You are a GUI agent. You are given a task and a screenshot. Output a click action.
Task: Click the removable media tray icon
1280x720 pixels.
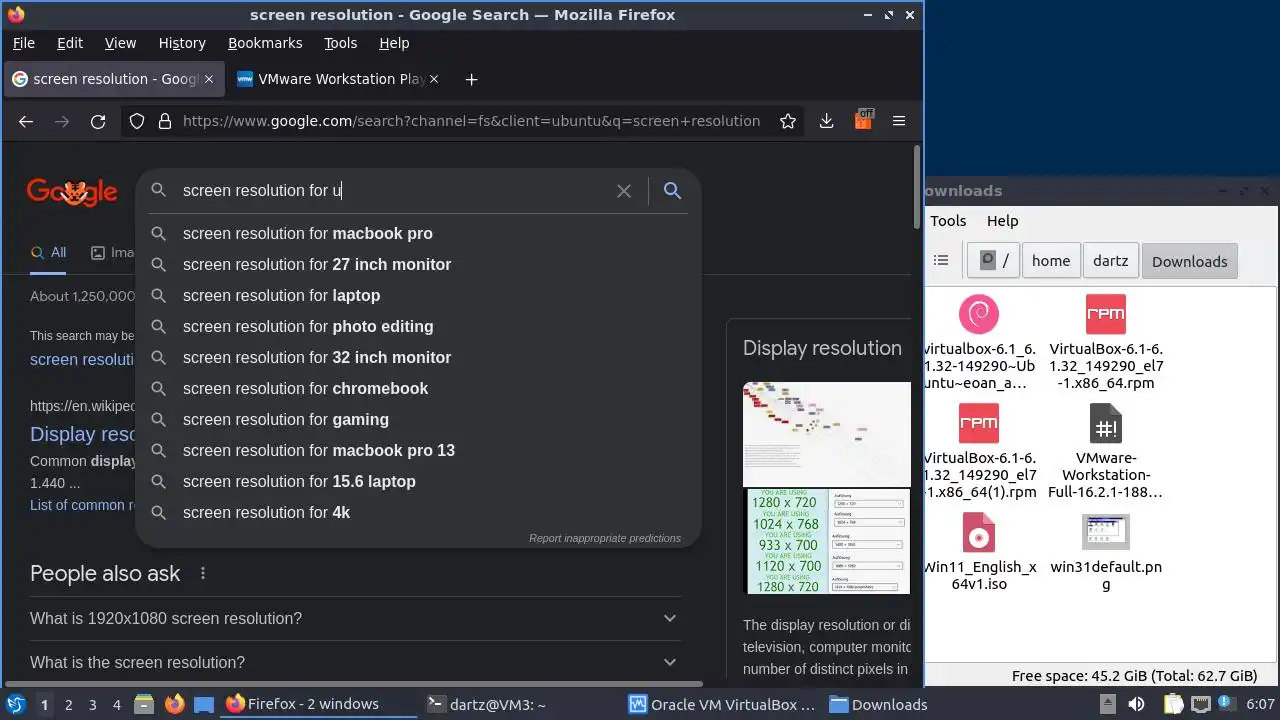(1107, 704)
